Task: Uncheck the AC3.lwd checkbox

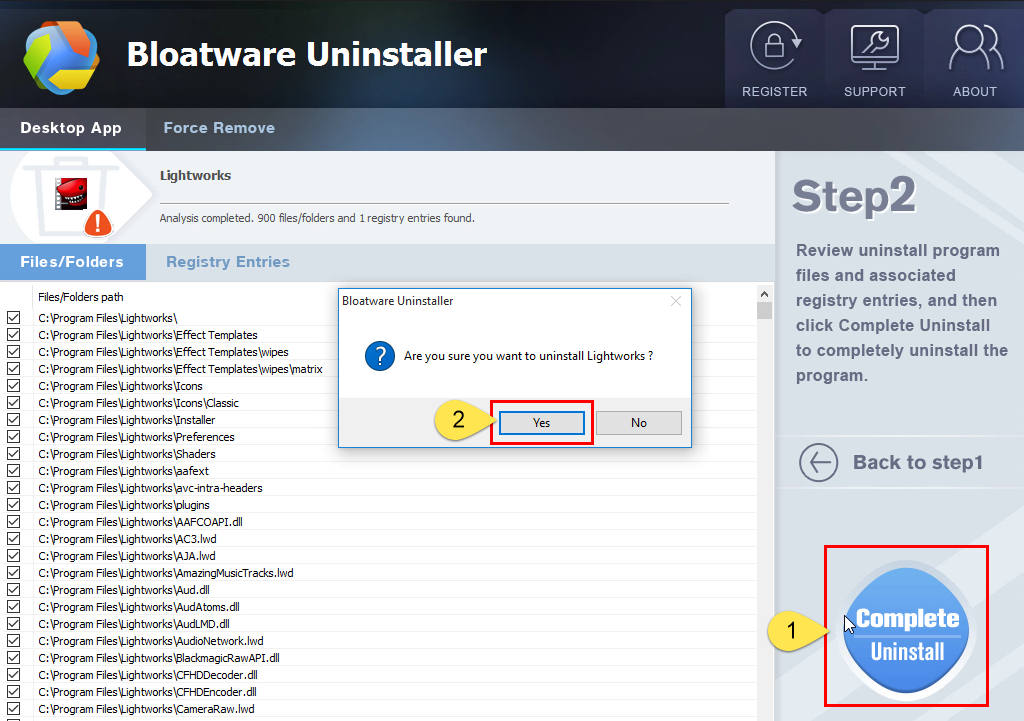Action: [14, 539]
